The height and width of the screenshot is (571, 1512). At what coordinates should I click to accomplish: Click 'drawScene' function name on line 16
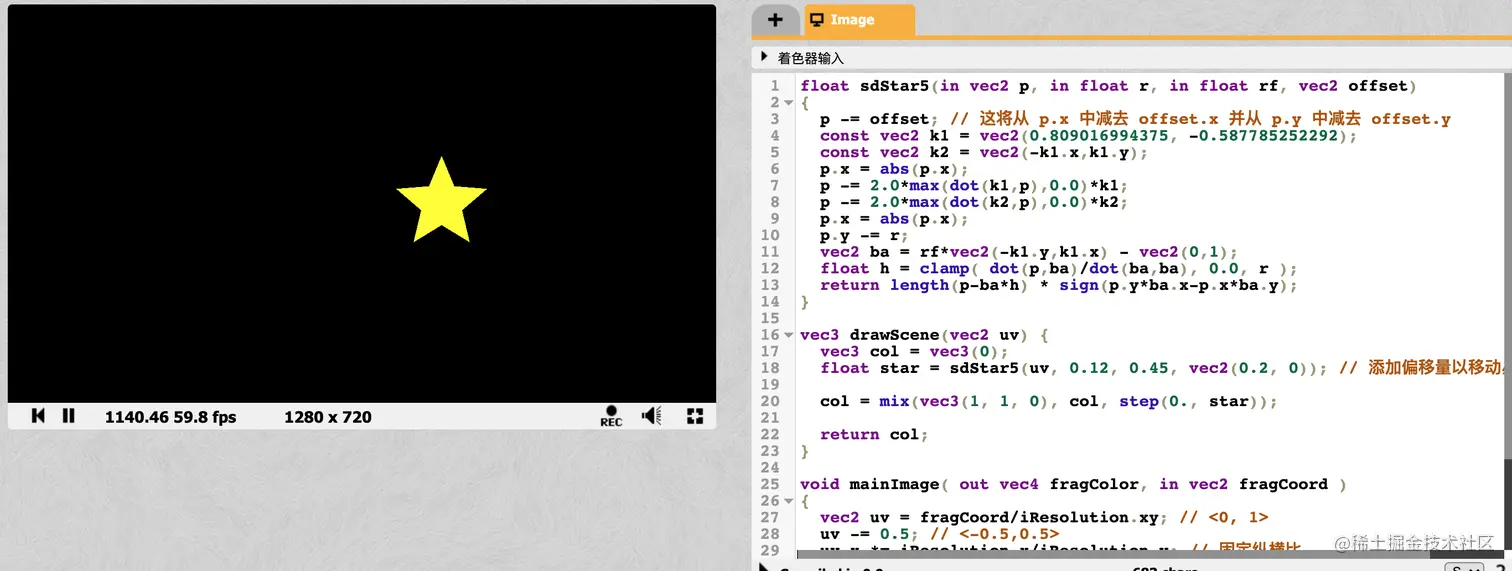pos(894,335)
